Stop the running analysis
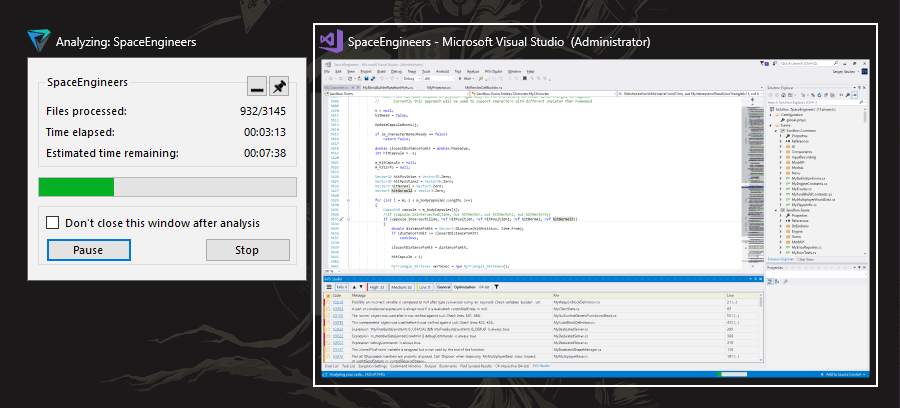This screenshot has width=900, height=408. (x=247, y=250)
